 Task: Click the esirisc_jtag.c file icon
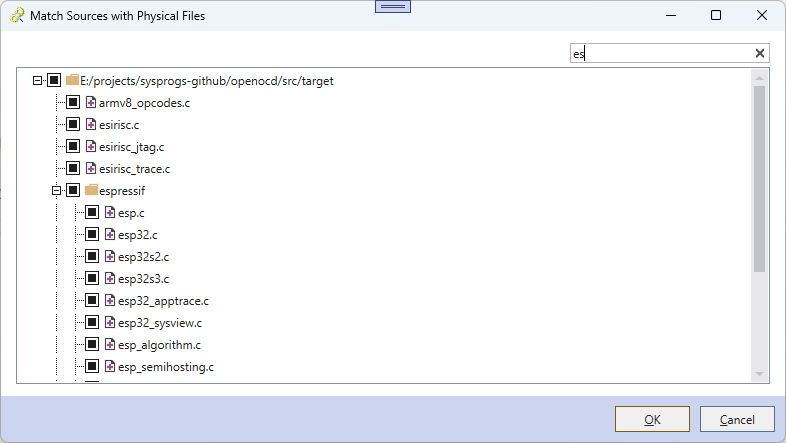pos(91,146)
